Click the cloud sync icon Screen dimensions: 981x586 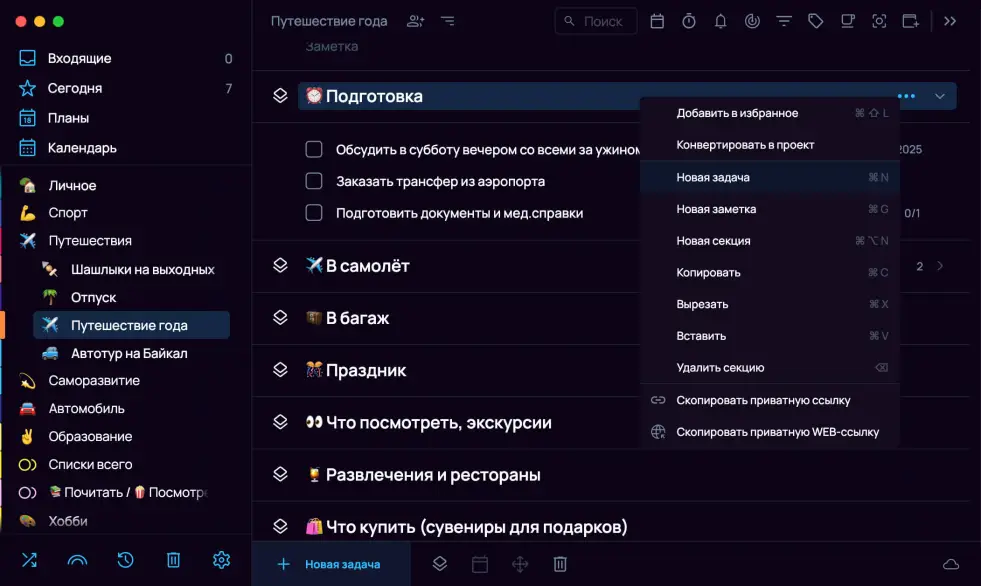(951, 565)
